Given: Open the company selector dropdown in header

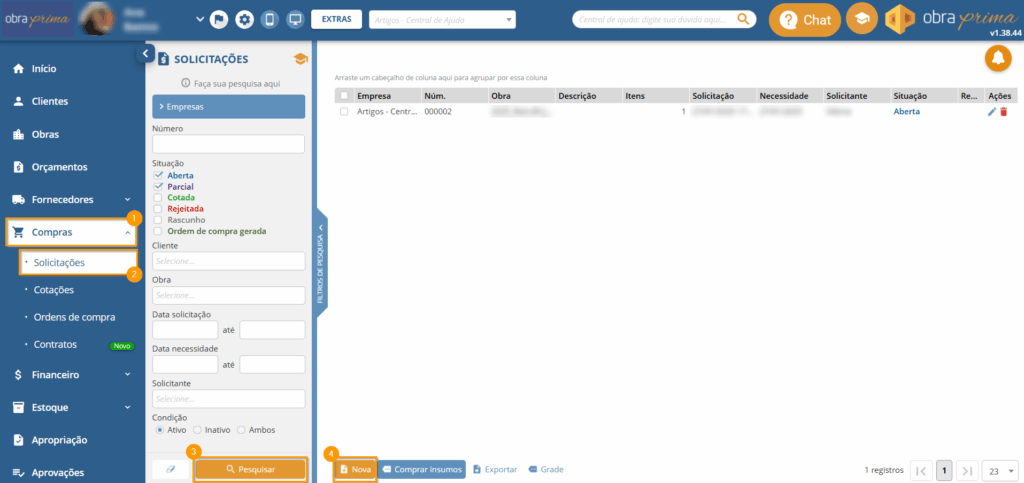Looking at the screenshot, I should (x=442, y=19).
